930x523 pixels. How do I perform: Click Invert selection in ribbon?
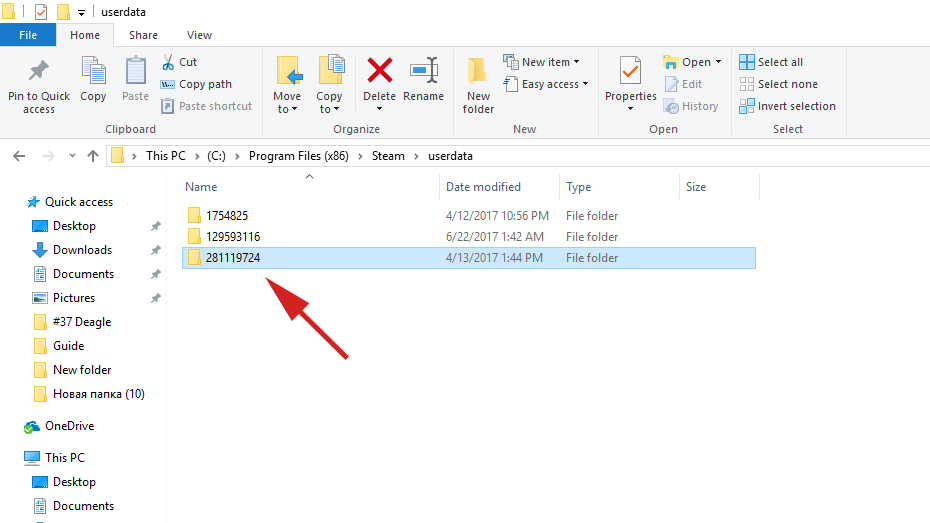(787, 106)
